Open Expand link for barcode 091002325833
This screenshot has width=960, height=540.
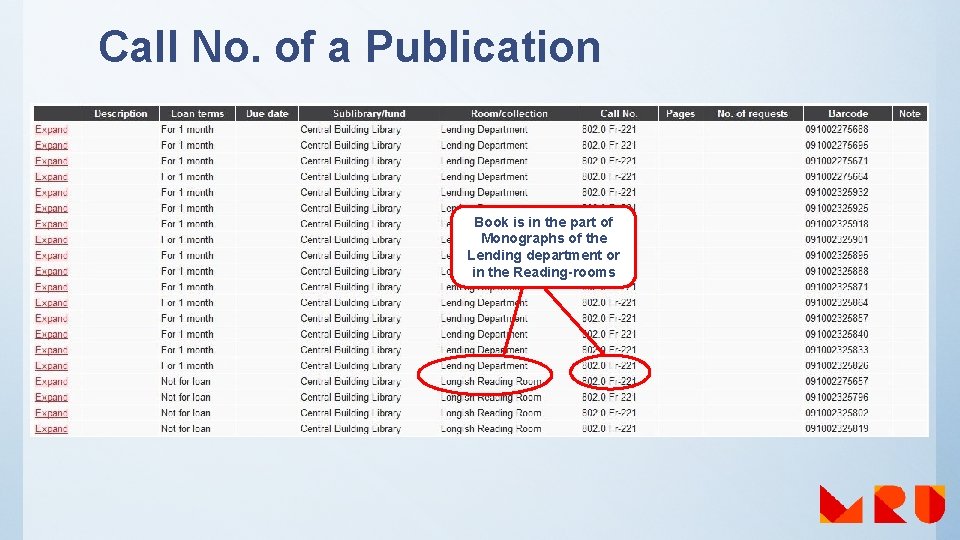click(51, 350)
